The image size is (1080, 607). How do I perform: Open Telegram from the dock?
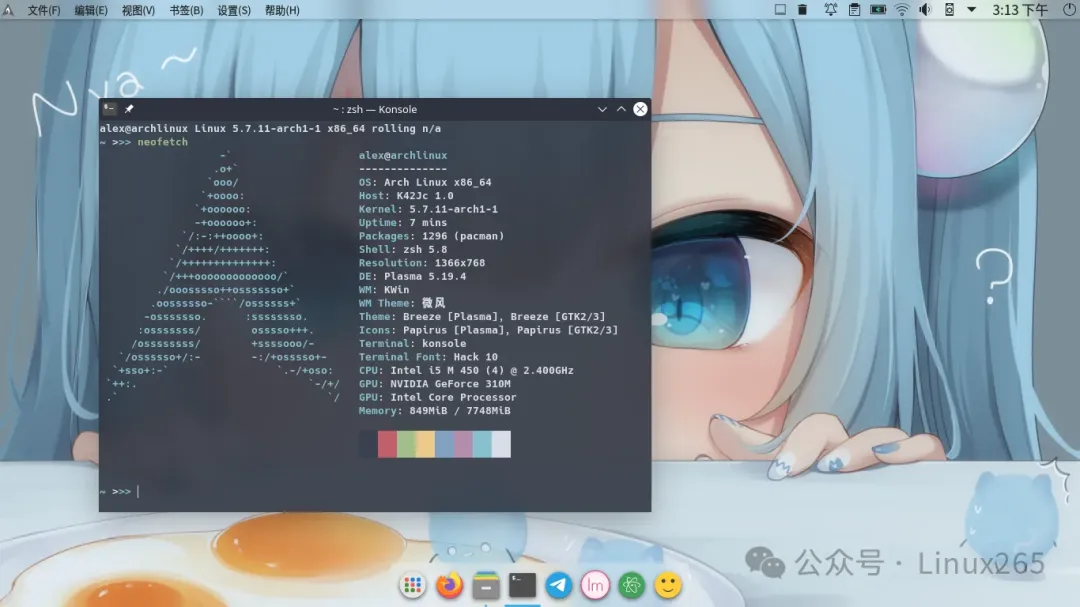click(559, 586)
